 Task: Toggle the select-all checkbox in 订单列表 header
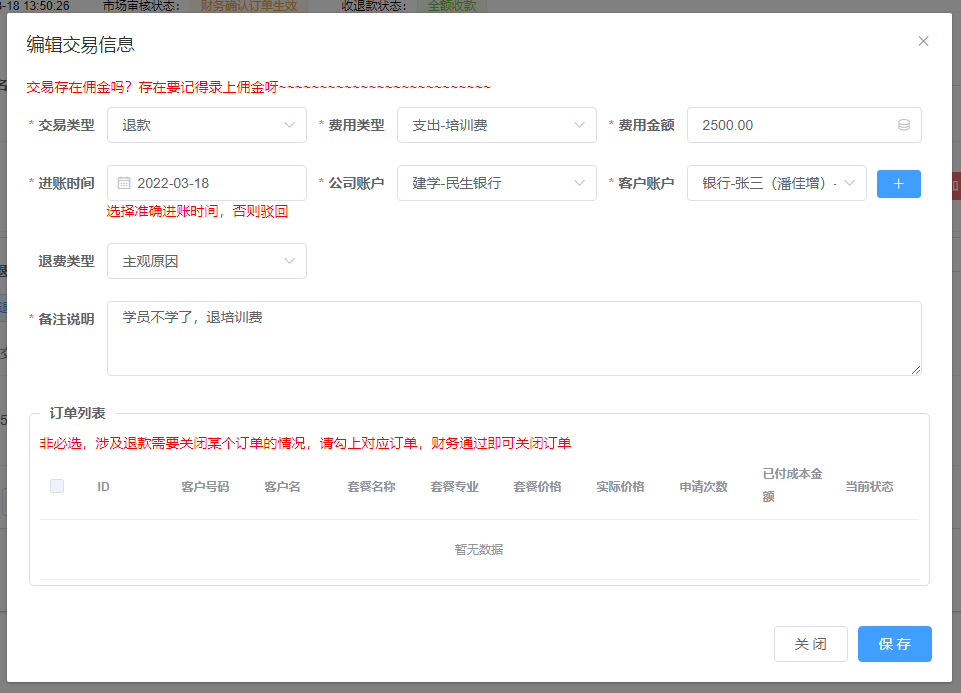(x=57, y=486)
